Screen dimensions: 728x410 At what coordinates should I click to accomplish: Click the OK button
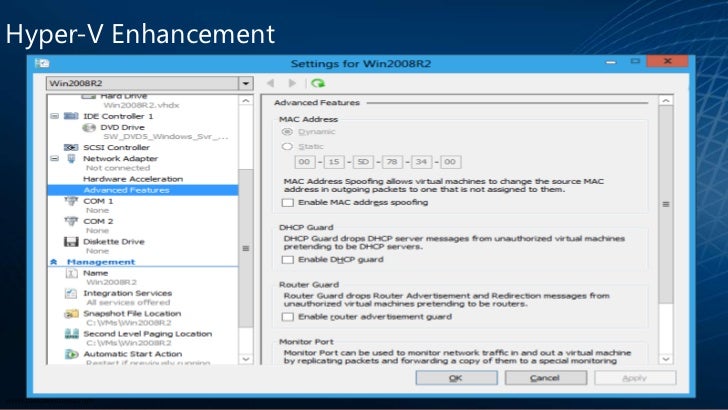point(456,378)
